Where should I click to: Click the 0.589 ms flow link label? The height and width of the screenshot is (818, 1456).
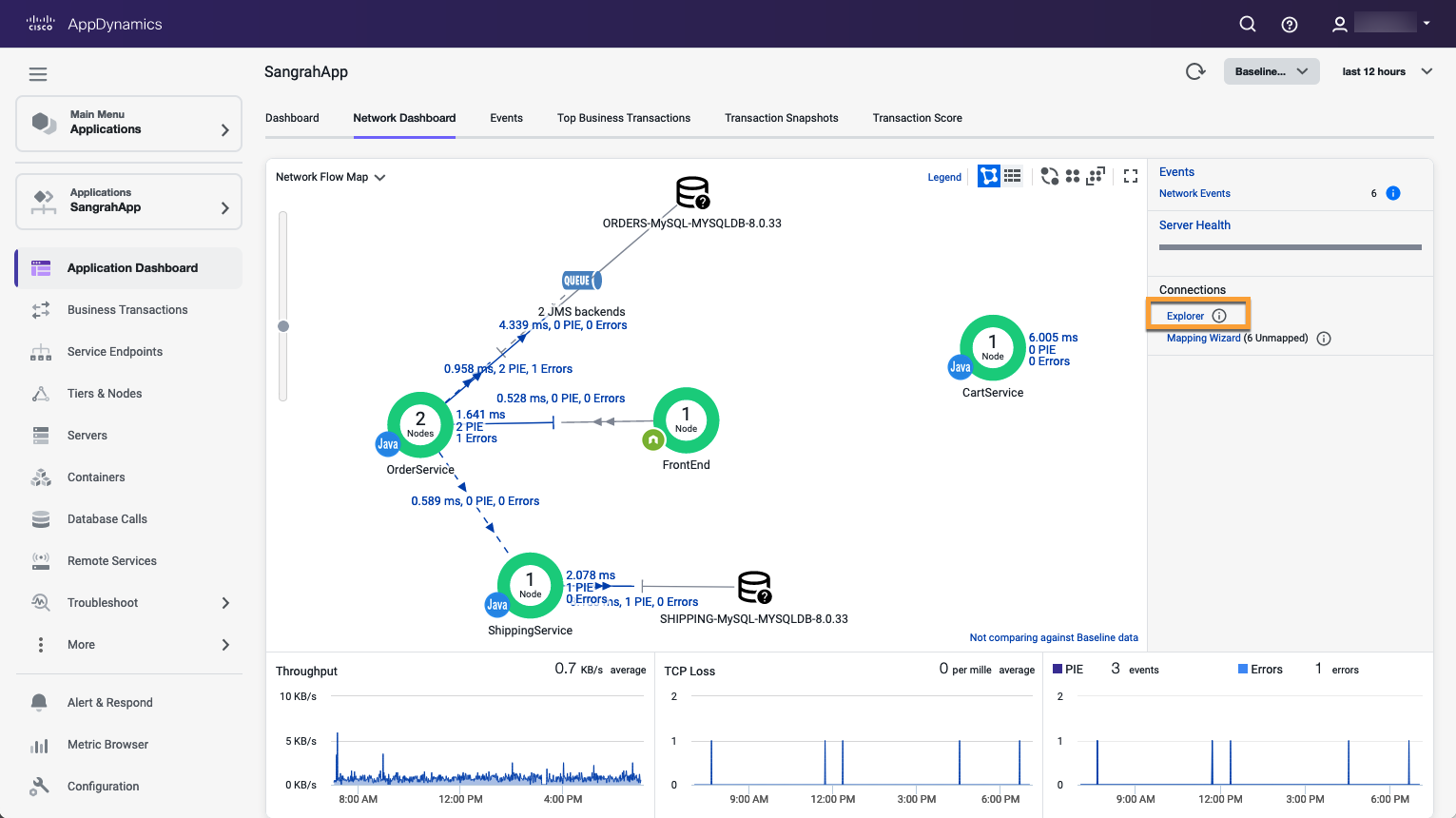click(476, 501)
